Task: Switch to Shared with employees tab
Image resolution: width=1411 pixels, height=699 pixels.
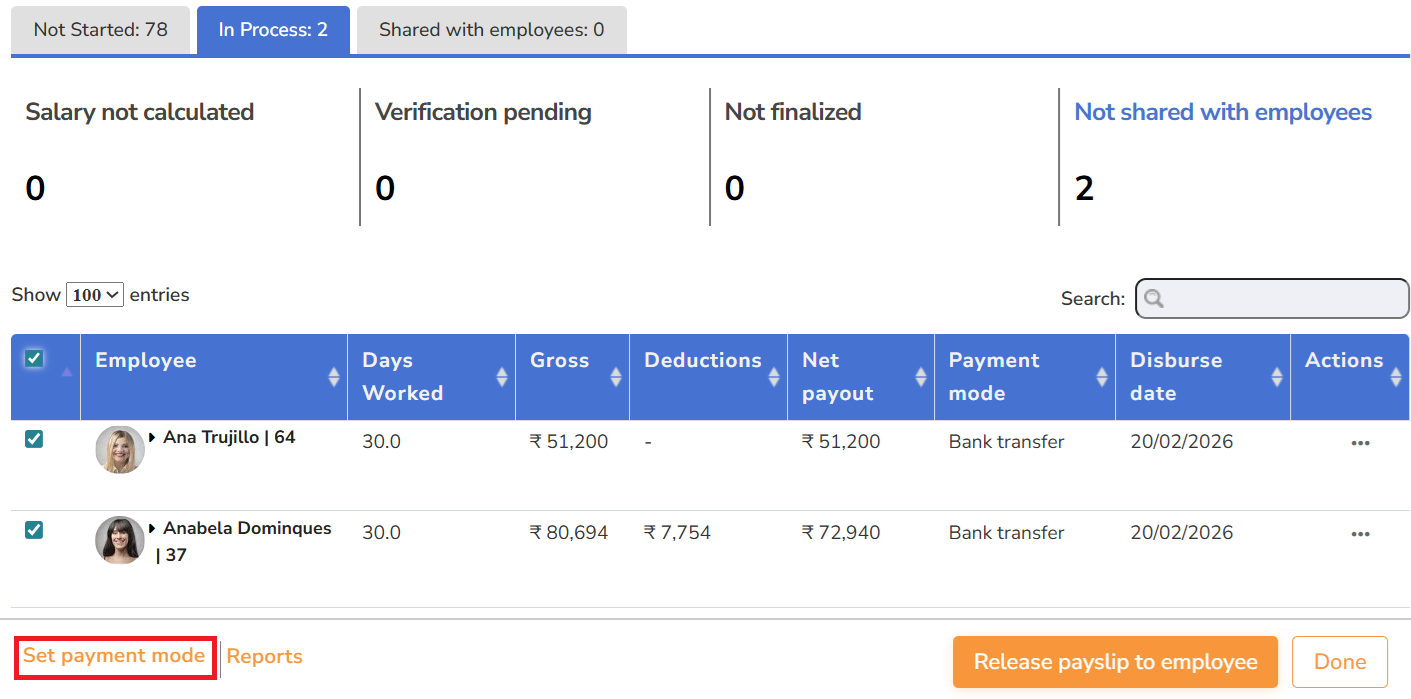Action: (491, 30)
